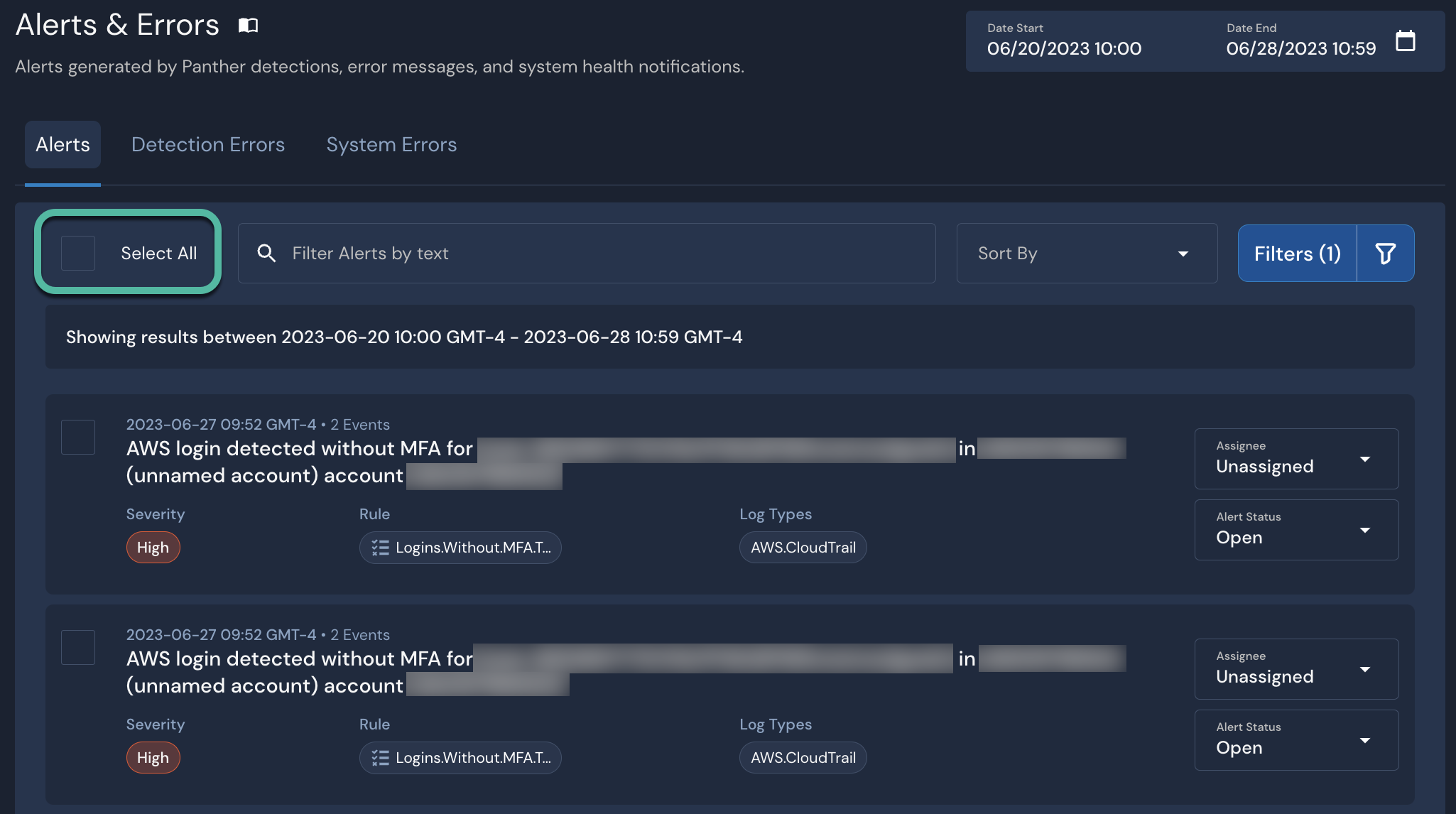Click the rule list icon in the second alert's rule chip
The width and height of the screenshot is (1456, 814).
click(x=380, y=757)
